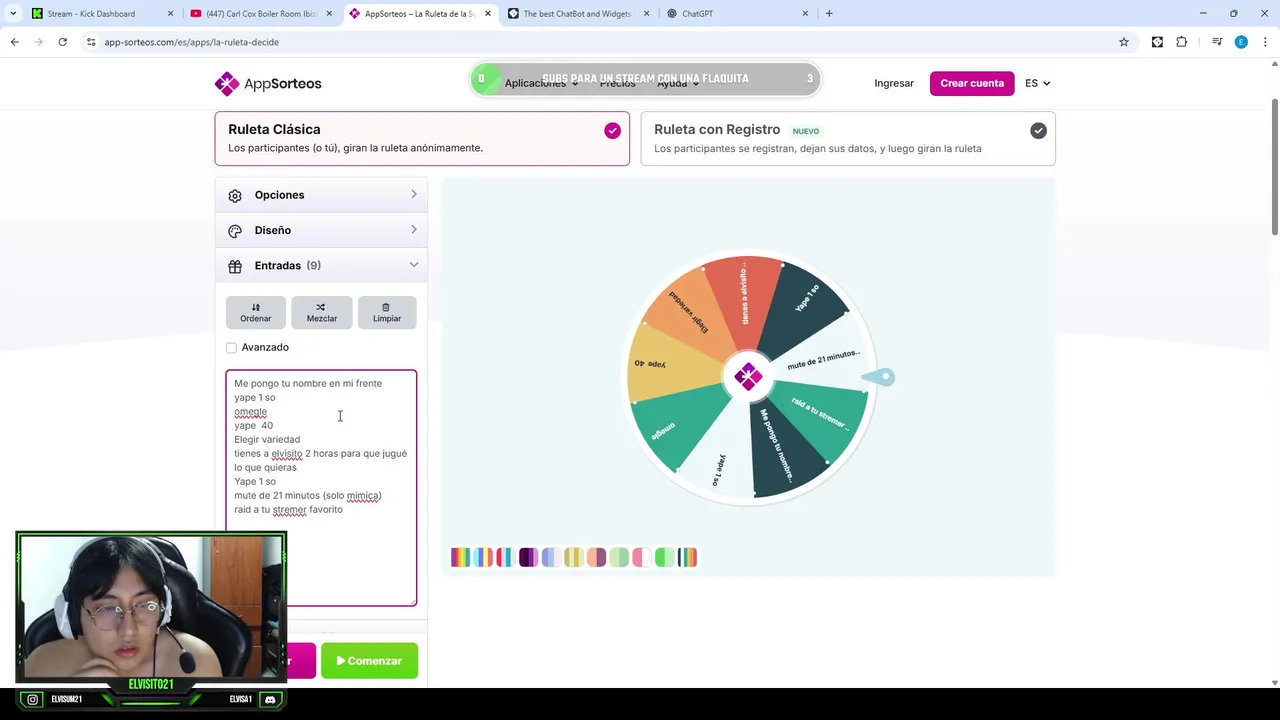The height and width of the screenshot is (720, 1280).
Task: Click the gift icon beside Entradas
Action: [x=235, y=266]
